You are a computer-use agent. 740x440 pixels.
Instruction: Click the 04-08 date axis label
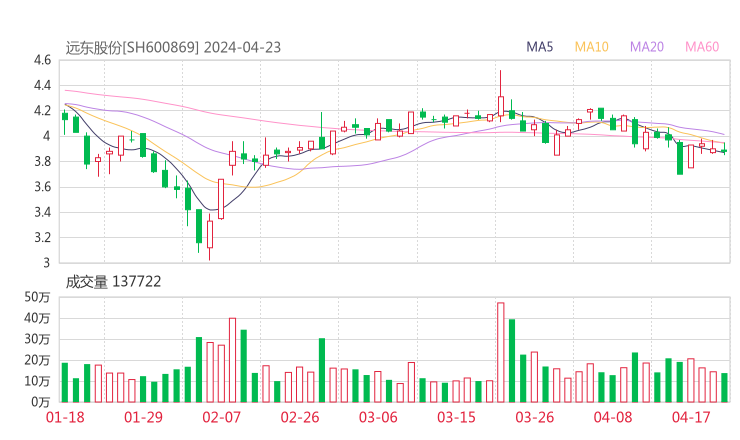pyautogui.click(x=613, y=417)
